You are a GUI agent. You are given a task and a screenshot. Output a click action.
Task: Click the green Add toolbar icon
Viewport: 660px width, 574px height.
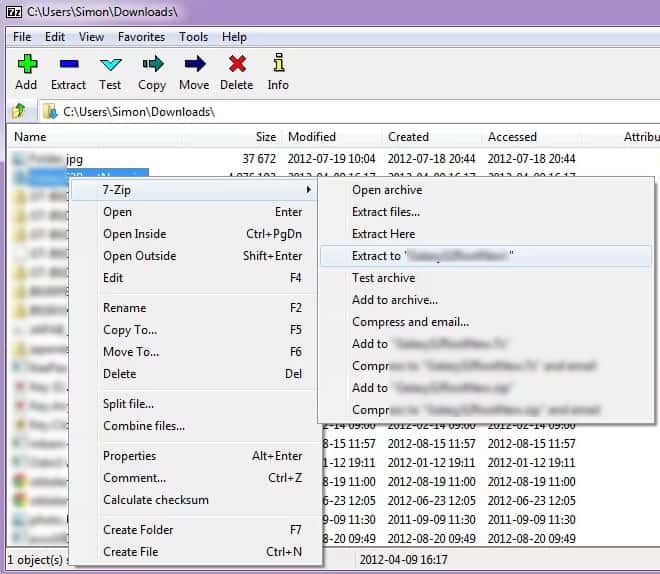point(27,64)
